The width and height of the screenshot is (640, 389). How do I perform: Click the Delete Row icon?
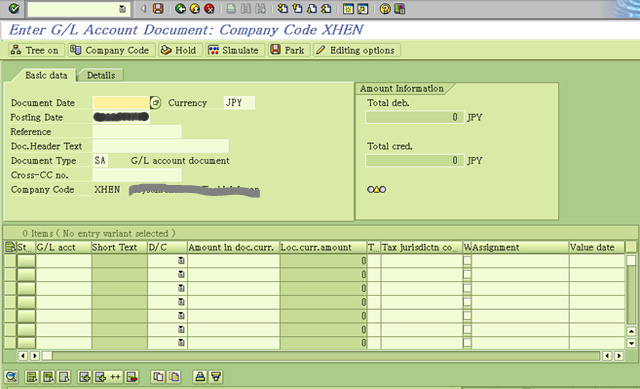tap(132, 377)
